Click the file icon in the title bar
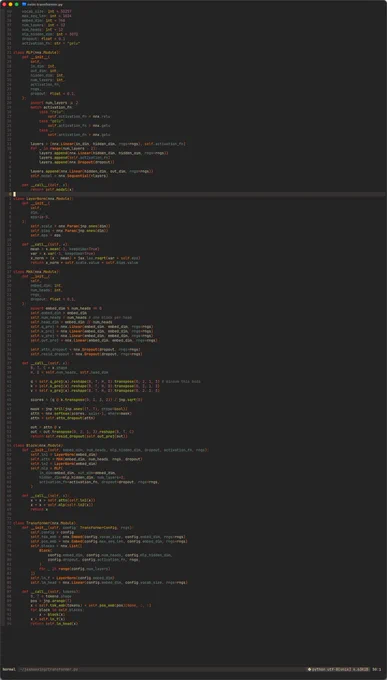Viewport: 387px width, 680px height. [24, 4]
